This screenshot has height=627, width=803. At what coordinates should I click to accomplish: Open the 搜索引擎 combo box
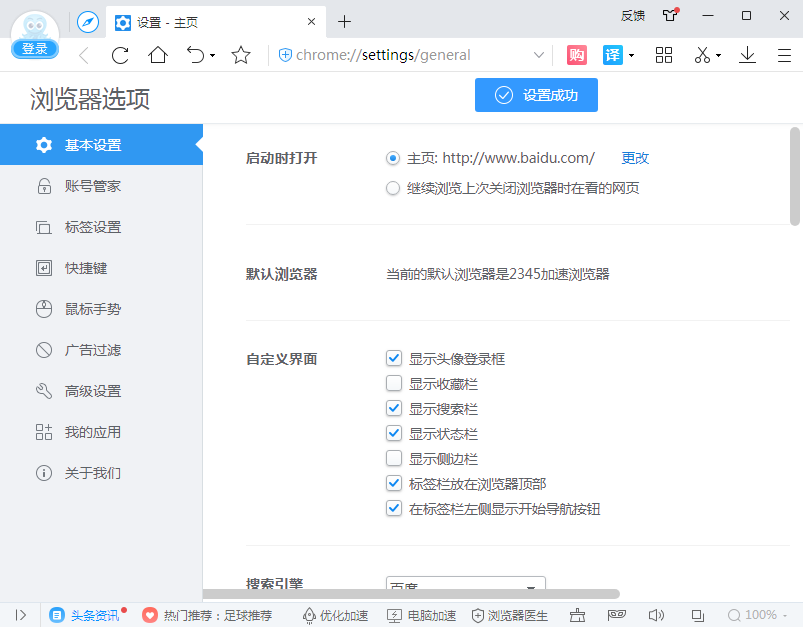466,582
